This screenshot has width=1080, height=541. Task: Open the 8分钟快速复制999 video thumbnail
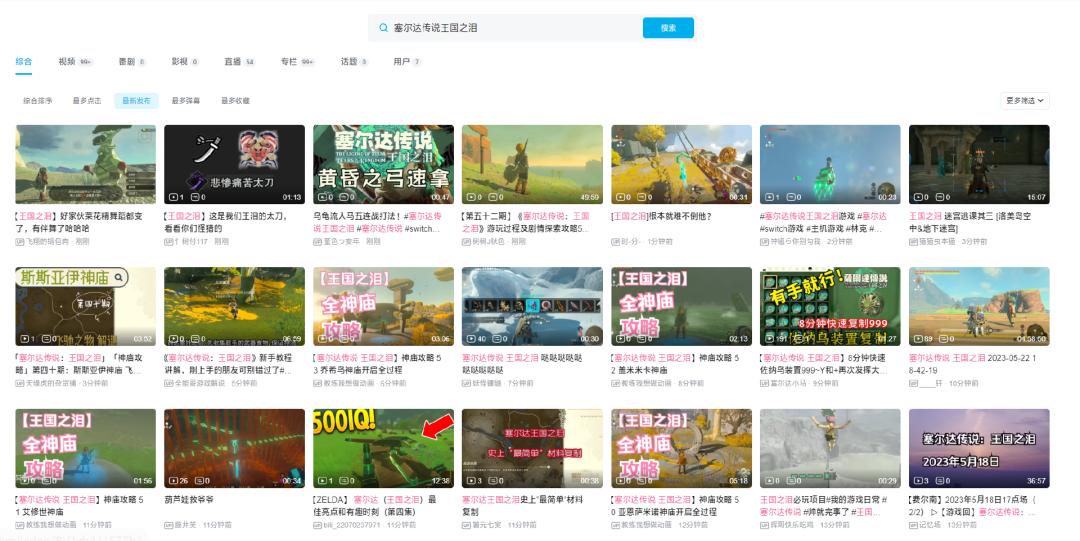click(x=830, y=306)
